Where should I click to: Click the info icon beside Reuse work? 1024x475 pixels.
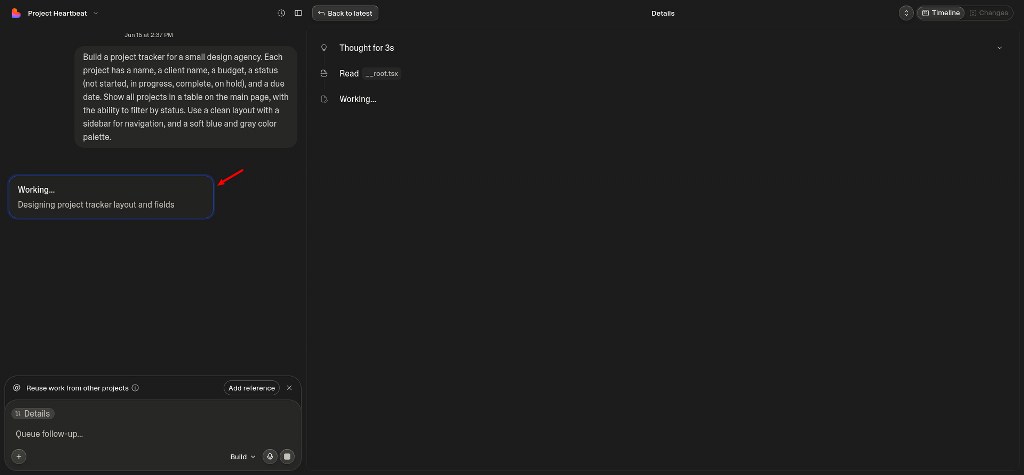[x=135, y=387]
